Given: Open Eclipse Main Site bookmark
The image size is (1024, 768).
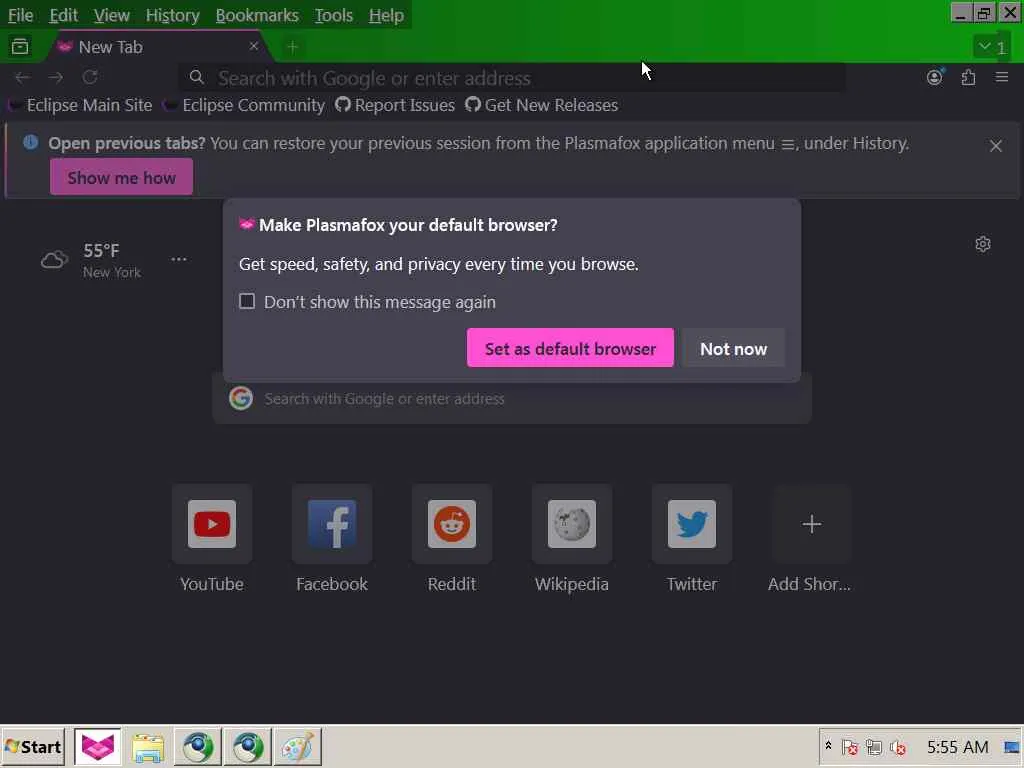Looking at the screenshot, I should tap(82, 105).
